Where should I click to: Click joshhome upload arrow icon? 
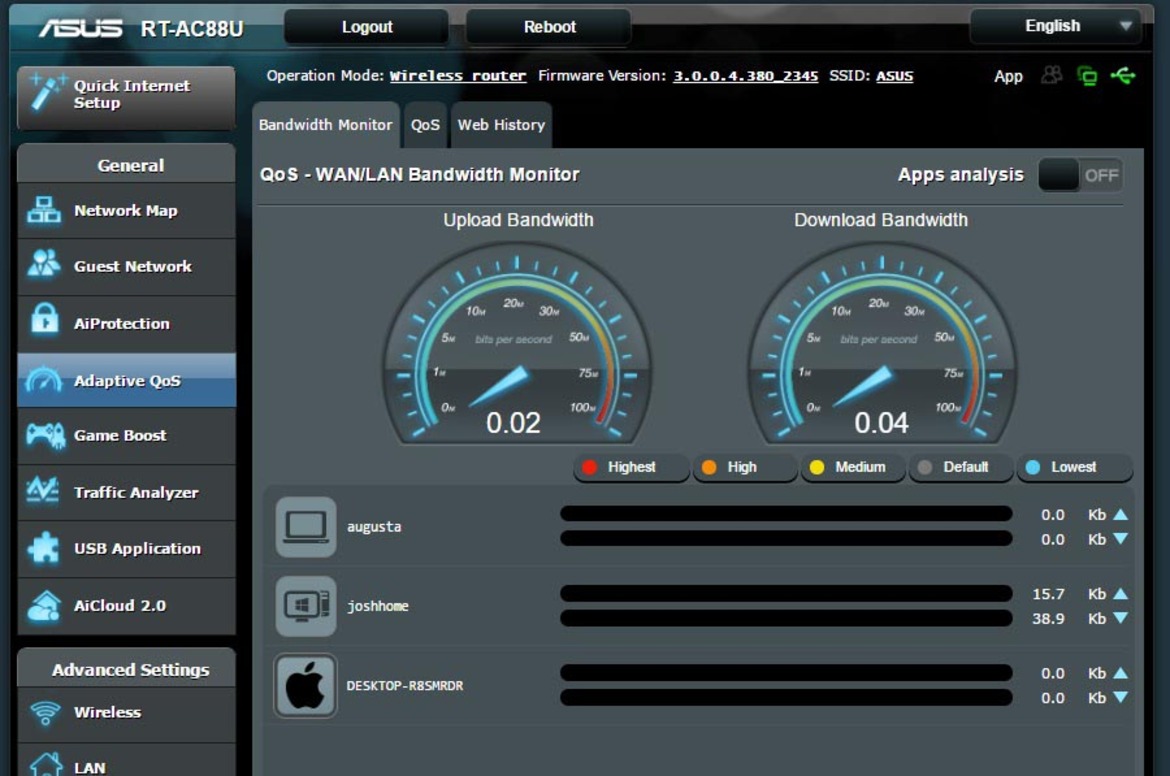[1120, 593]
